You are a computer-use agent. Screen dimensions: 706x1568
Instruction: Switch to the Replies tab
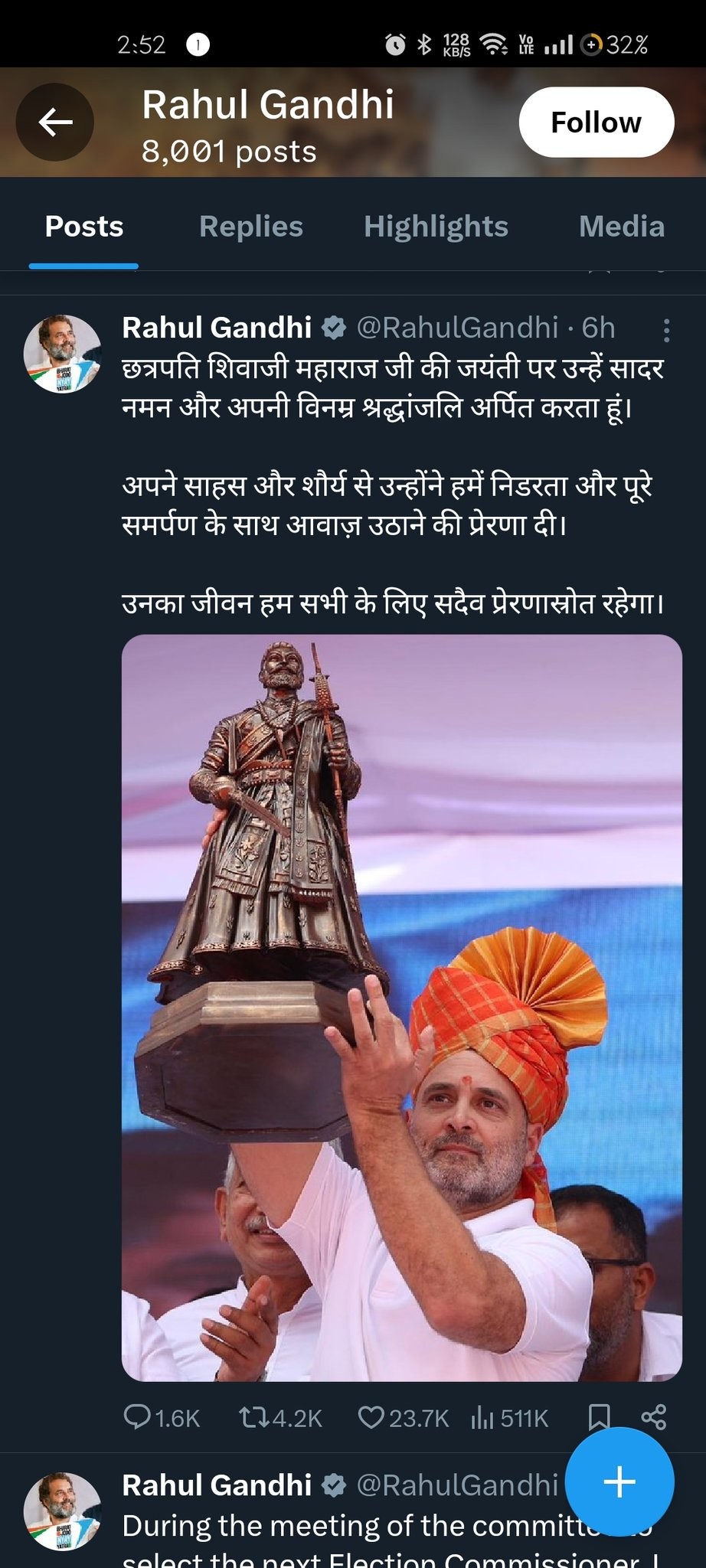click(x=250, y=227)
